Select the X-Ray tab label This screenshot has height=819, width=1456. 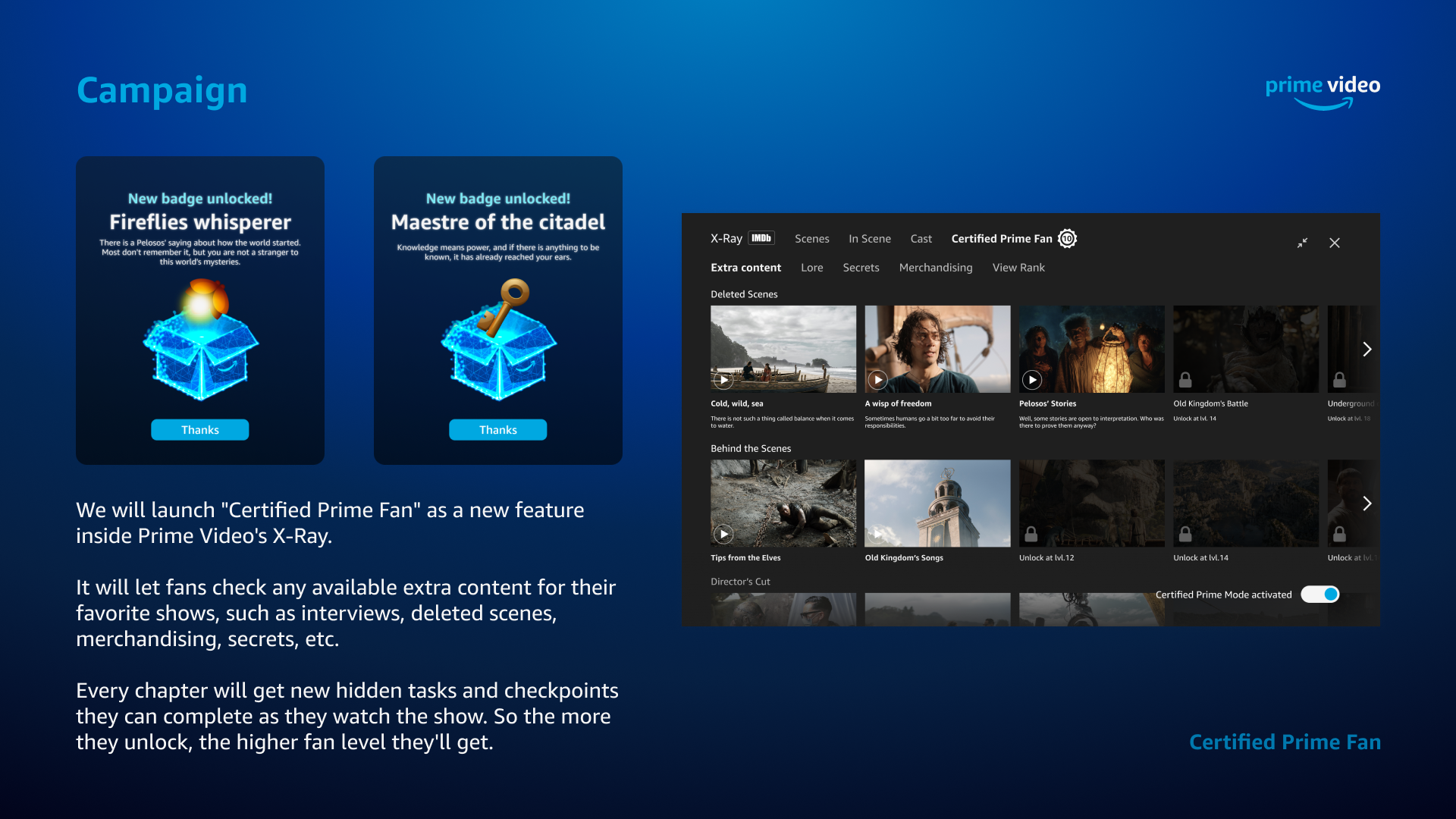726,239
